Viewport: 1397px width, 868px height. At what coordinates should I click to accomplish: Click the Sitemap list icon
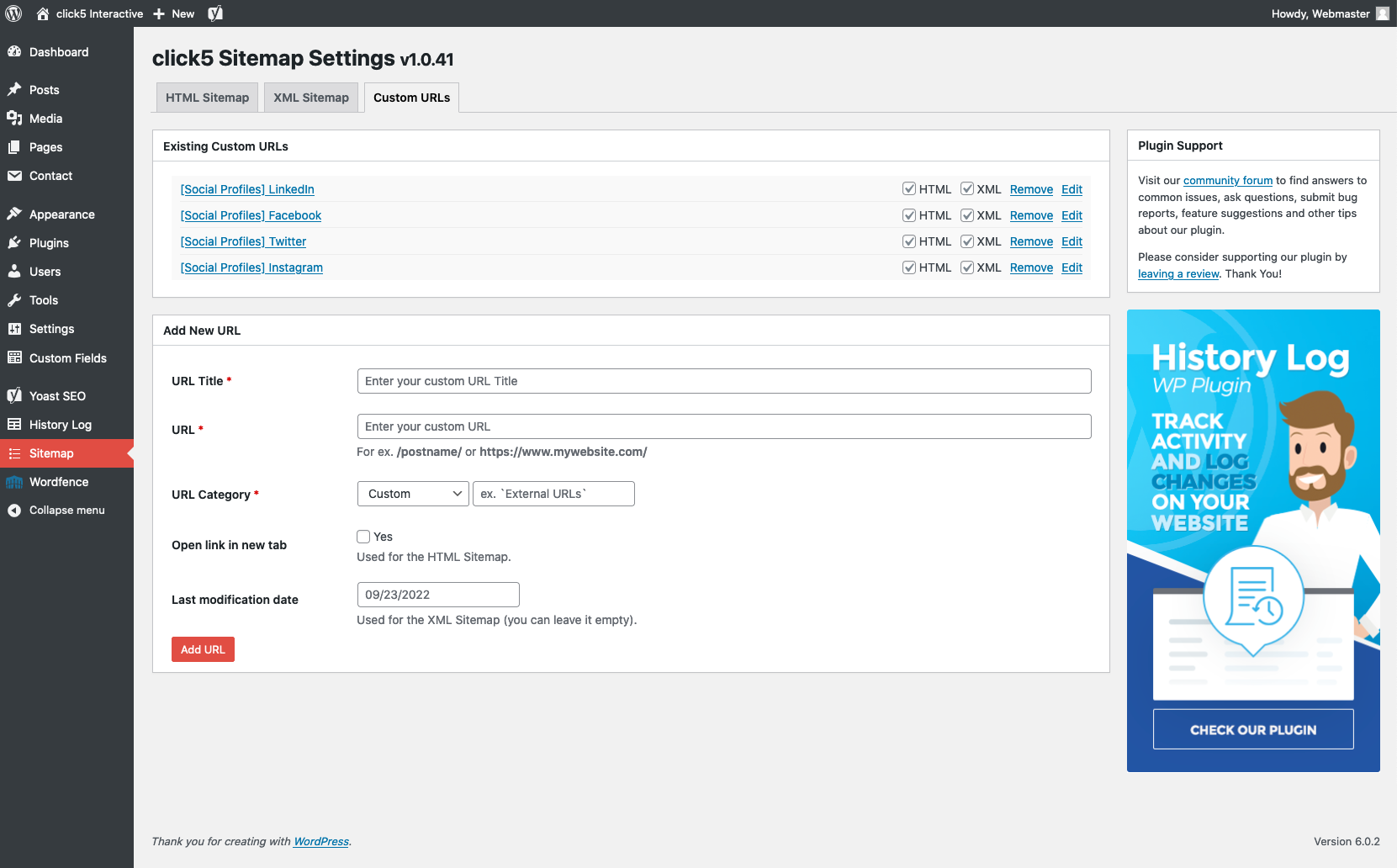(14, 453)
